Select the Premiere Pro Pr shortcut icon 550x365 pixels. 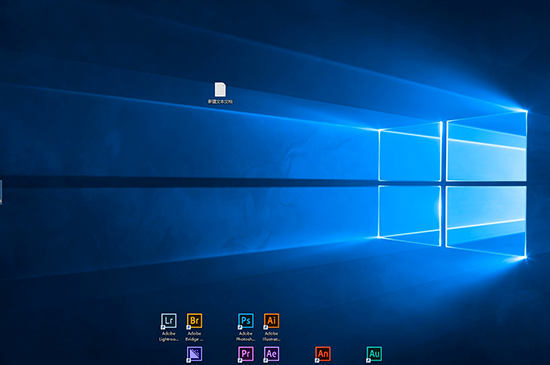tap(246, 354)
